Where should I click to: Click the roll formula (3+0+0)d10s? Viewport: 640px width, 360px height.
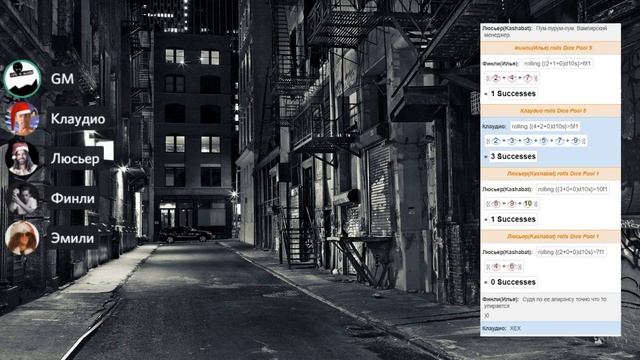click(572, 189)
